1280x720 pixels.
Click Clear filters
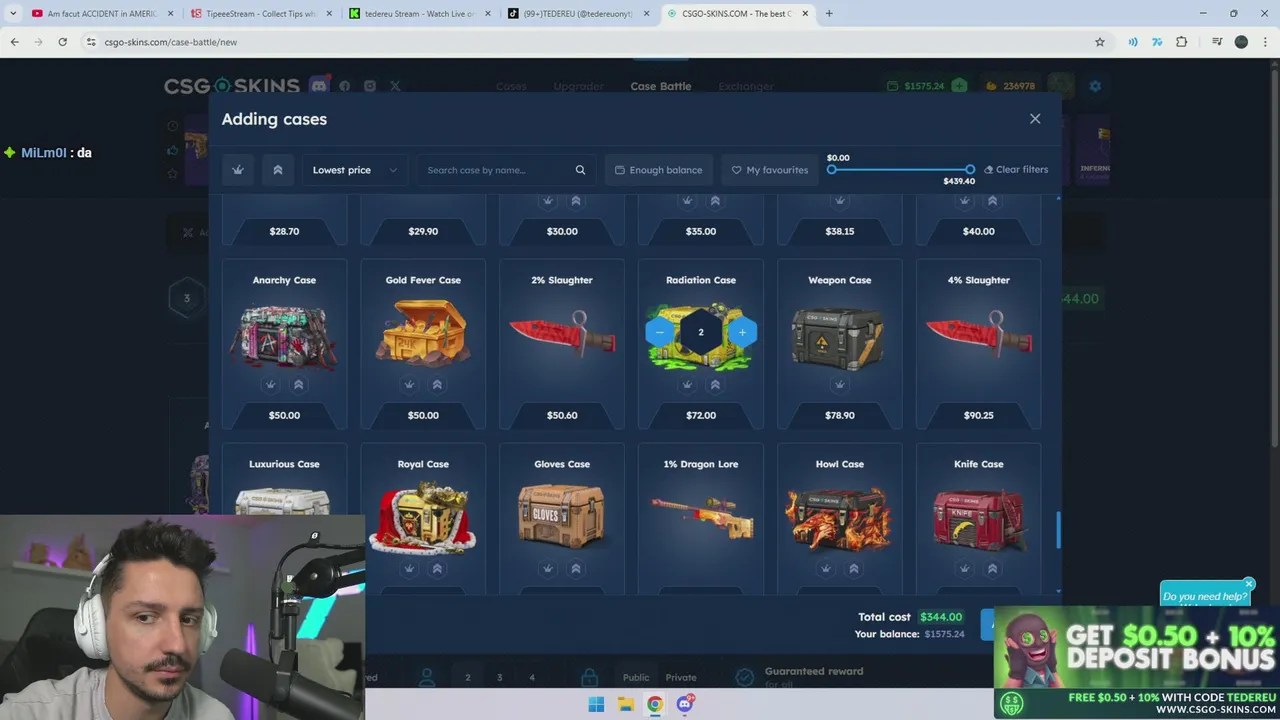coord(1016,170)
